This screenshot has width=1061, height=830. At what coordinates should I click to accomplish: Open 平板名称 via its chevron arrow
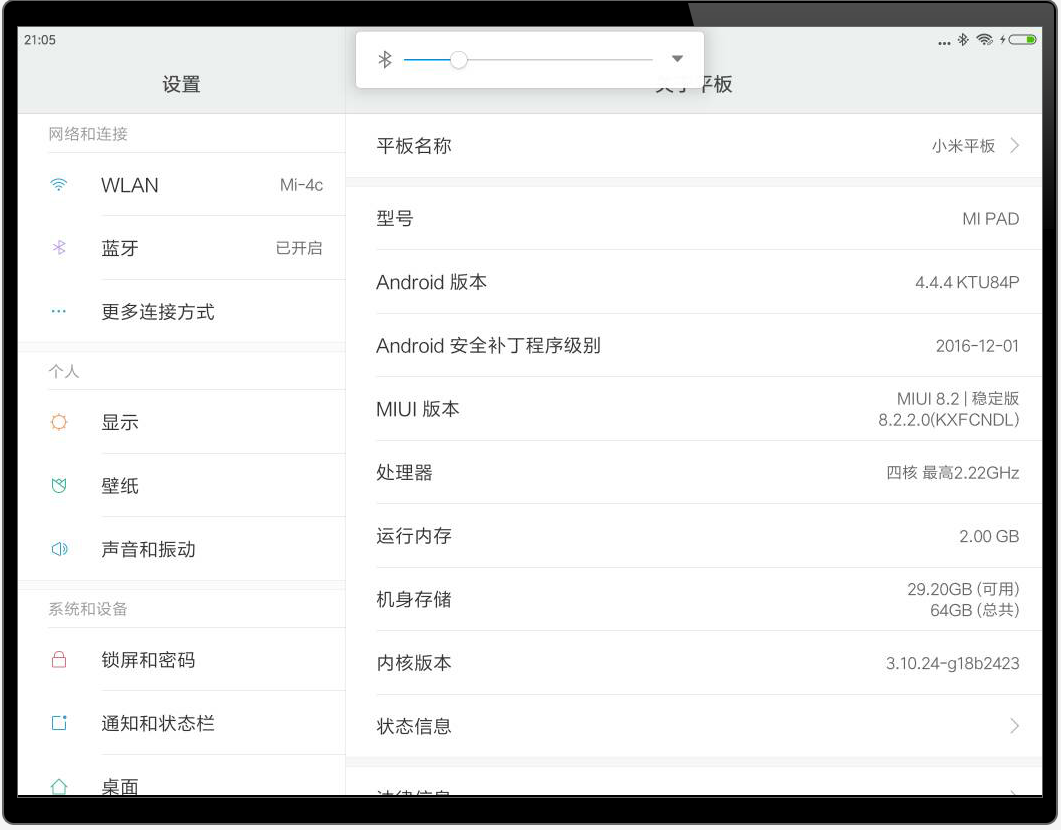1014,145
